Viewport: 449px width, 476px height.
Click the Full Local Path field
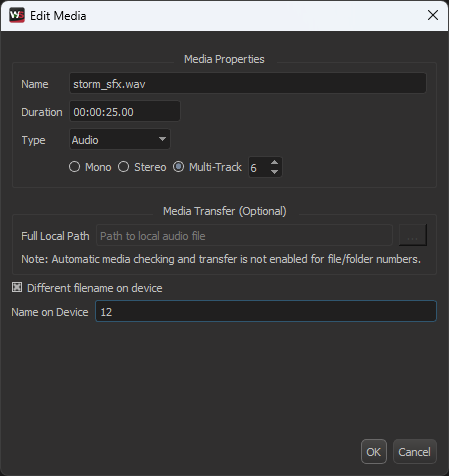click(244, 235)
